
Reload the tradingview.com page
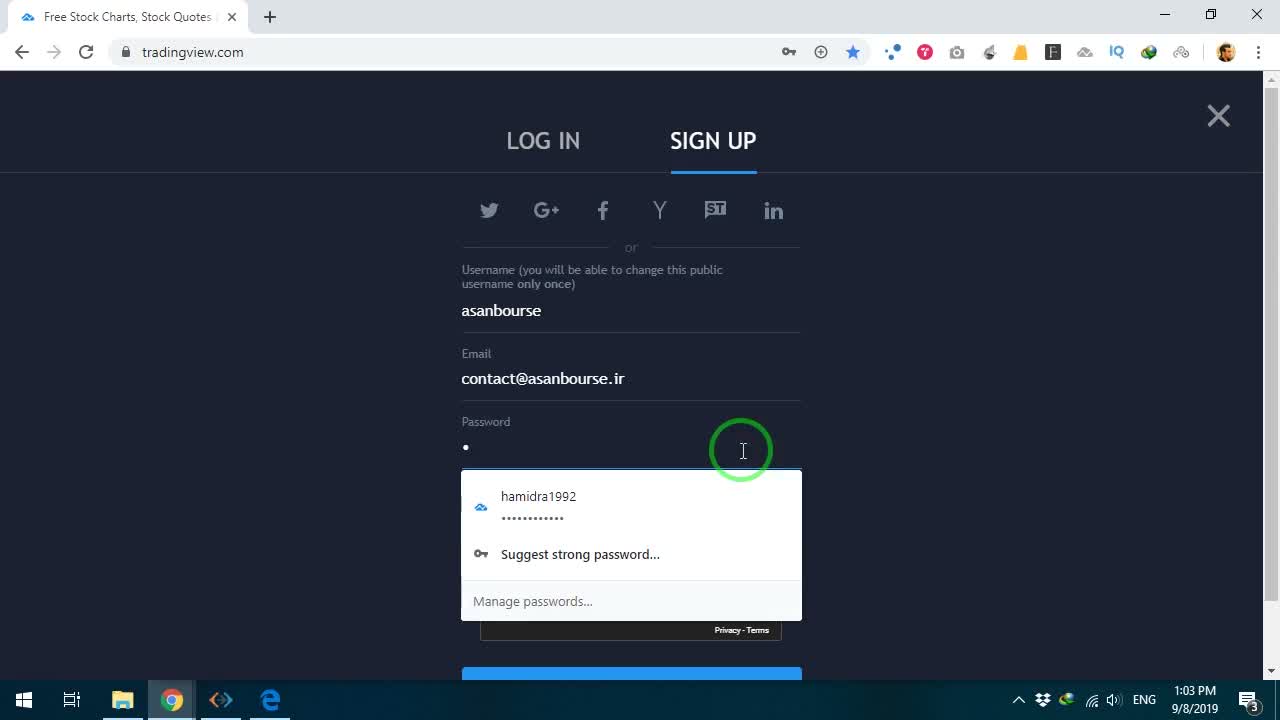[86, 52]
